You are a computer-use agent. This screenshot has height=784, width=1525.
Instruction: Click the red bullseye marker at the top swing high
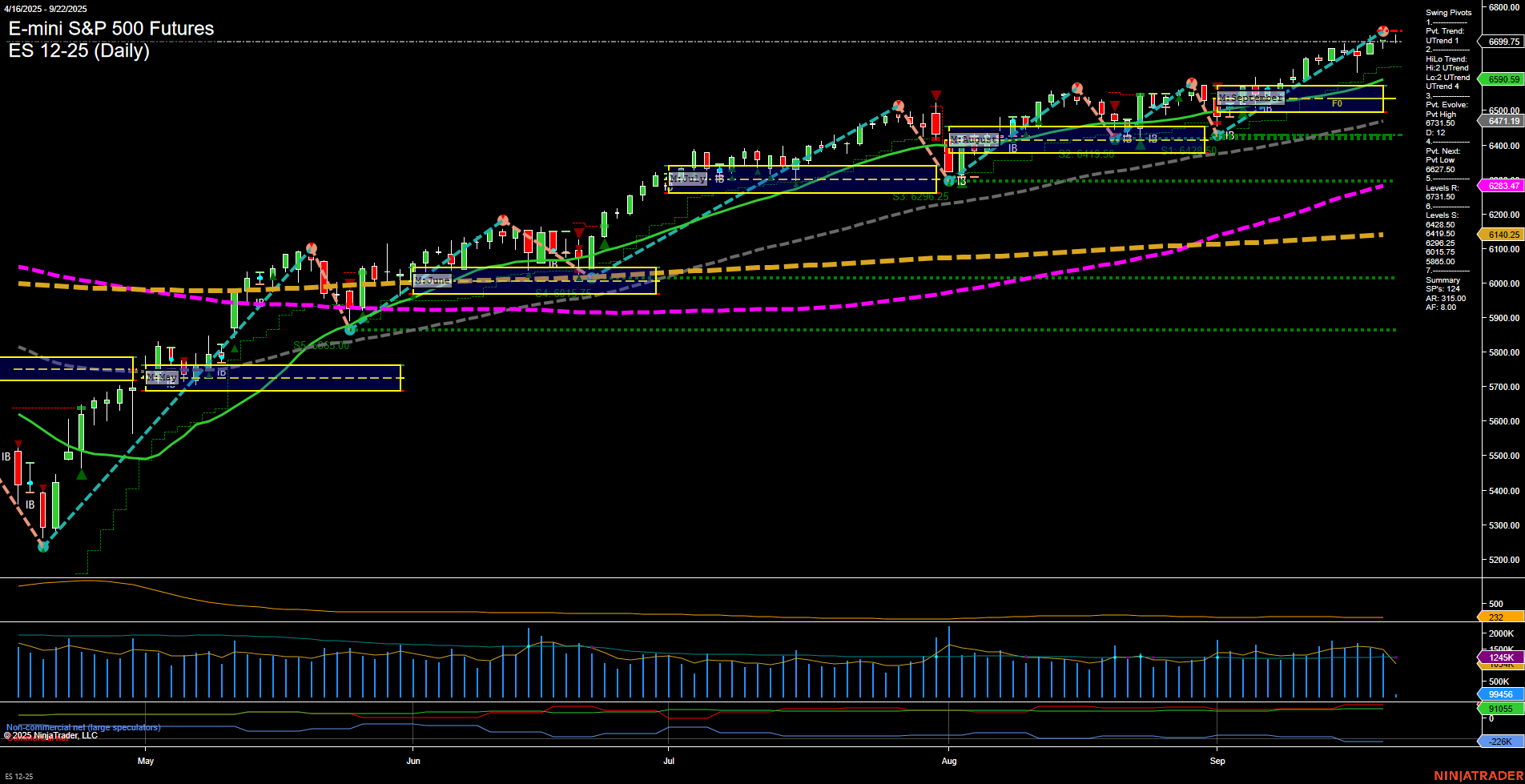[1382, 30]
